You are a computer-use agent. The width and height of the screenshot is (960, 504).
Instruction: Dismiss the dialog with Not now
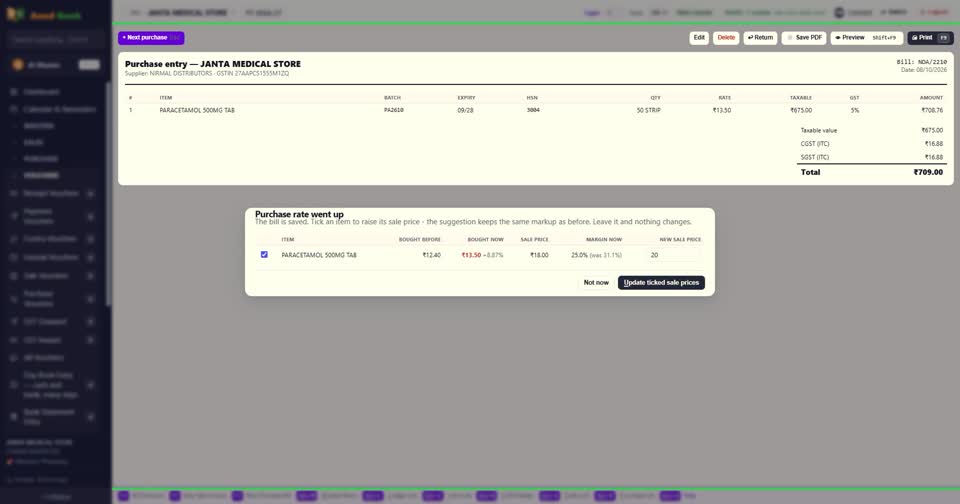[x=596, y=283]
